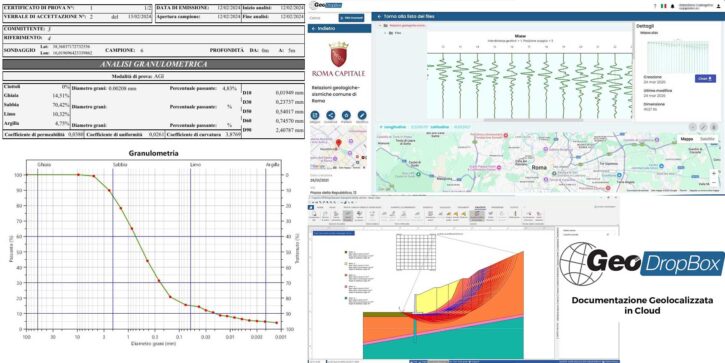Image resolution: width=725 pixels, height=363 pixels.
Task: Click the Condividi share icon
Action: click(331, 115)
